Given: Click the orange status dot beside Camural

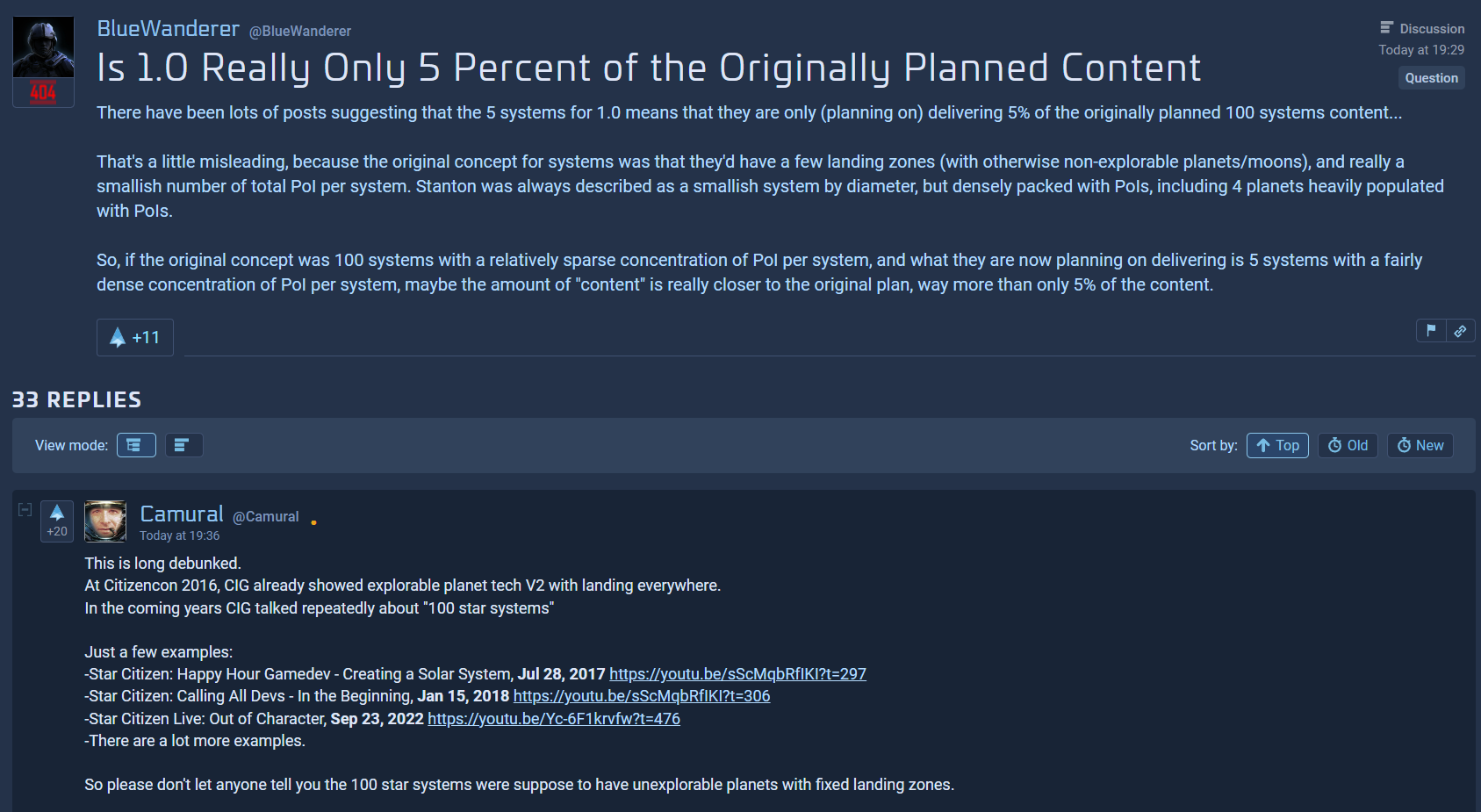Looking at the screenshot, I should coord(313,522).
